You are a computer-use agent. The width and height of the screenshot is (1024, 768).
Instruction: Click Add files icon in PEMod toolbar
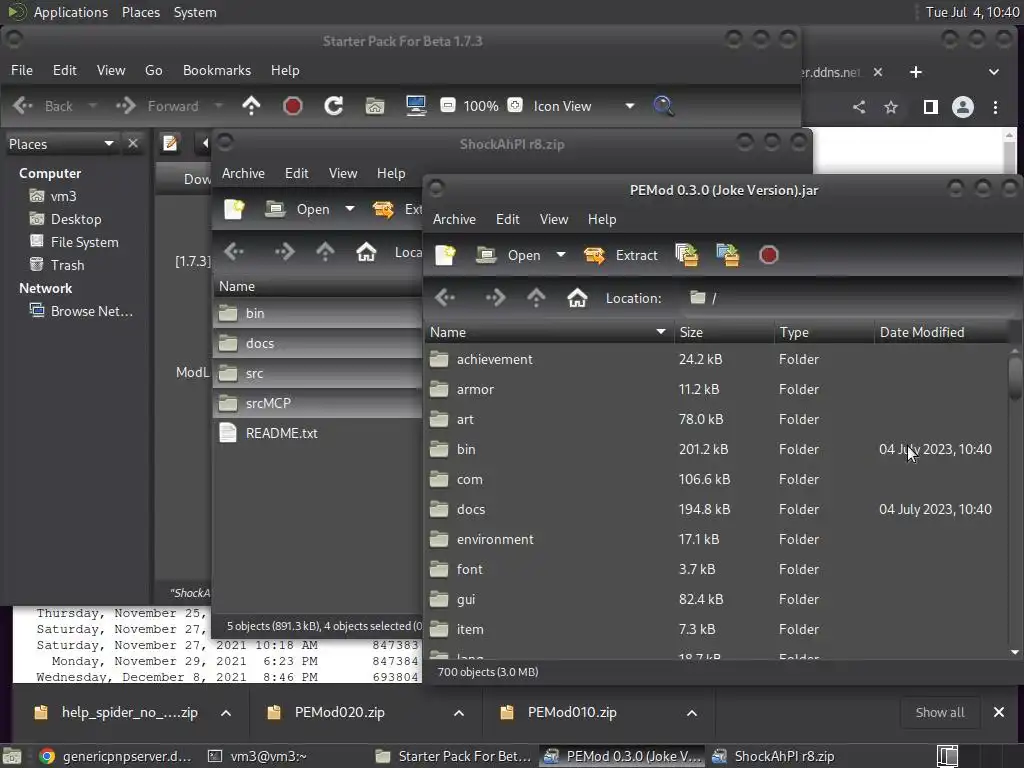tap(686, 255)
